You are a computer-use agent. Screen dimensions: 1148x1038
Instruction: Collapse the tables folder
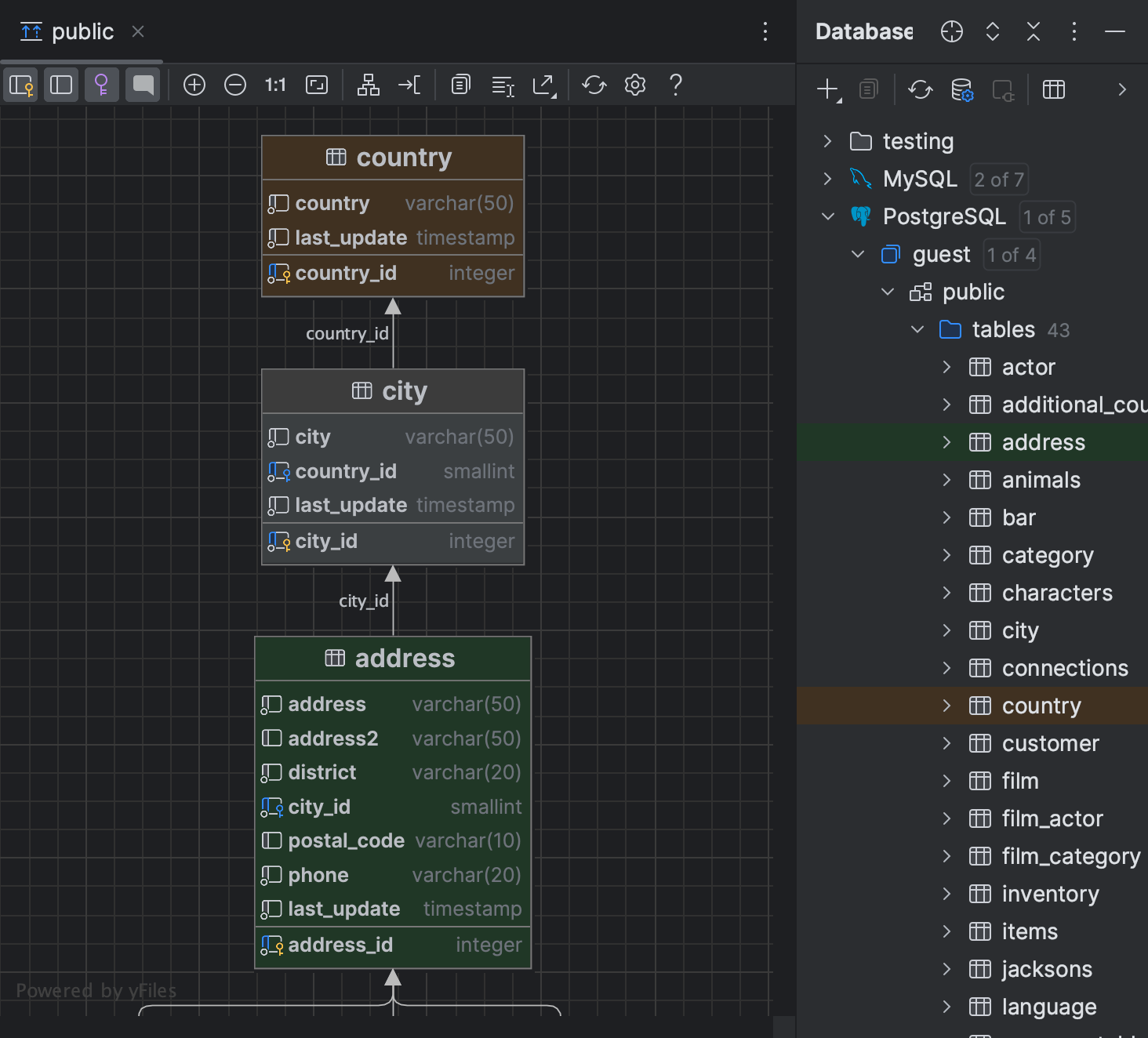(x=917, y=329)
